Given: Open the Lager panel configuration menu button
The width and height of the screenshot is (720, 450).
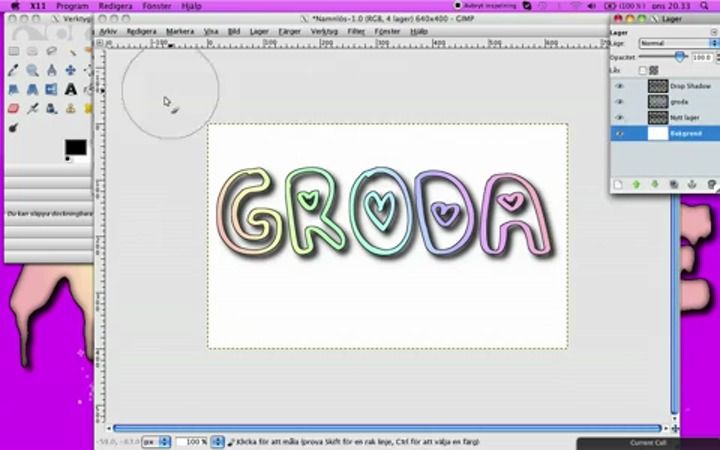Looking at the screenshot, I should (714, 32).
